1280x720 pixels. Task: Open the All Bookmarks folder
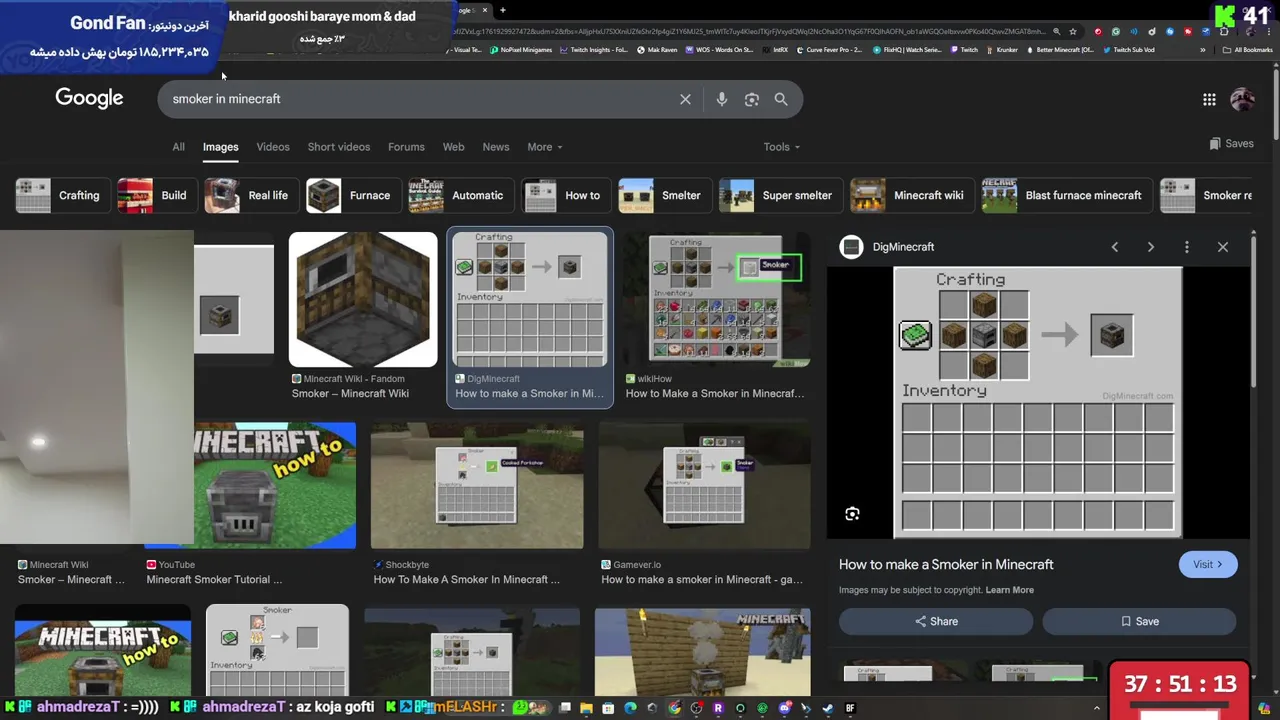tap(1246, 49)
